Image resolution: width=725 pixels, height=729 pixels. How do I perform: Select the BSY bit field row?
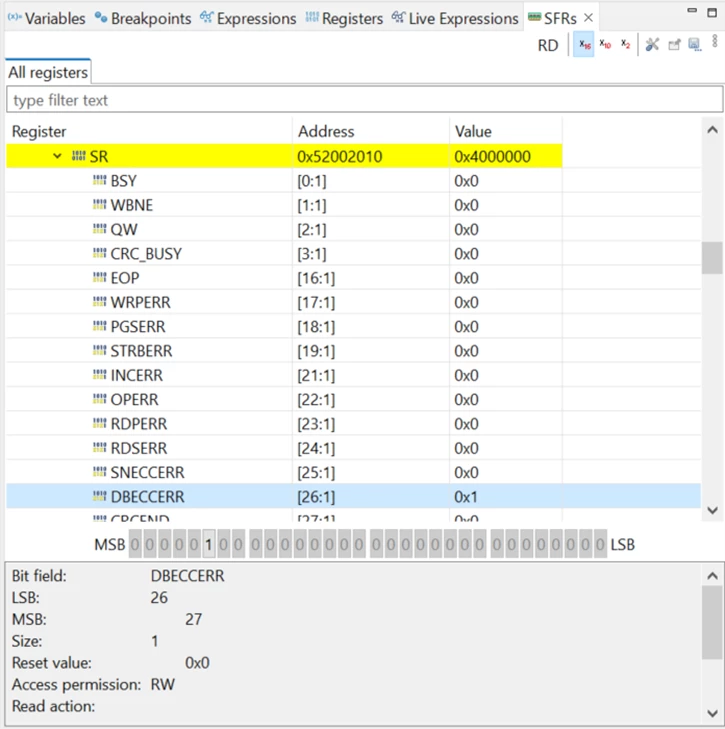click(x=353, y=181)
